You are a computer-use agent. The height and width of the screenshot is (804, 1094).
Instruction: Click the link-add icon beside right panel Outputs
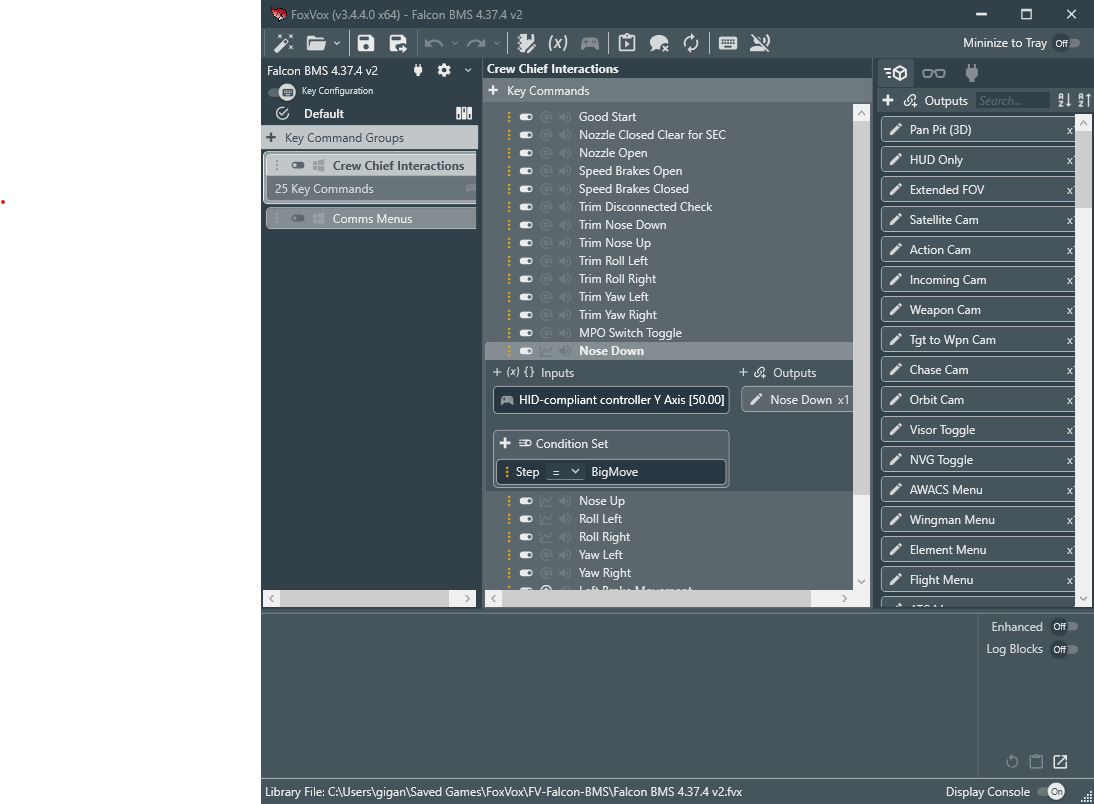pos(911,100)
